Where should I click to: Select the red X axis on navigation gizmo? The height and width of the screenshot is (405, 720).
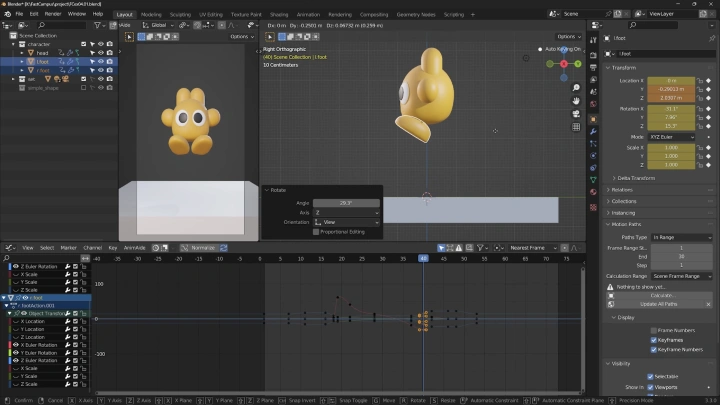coord(564,64)
